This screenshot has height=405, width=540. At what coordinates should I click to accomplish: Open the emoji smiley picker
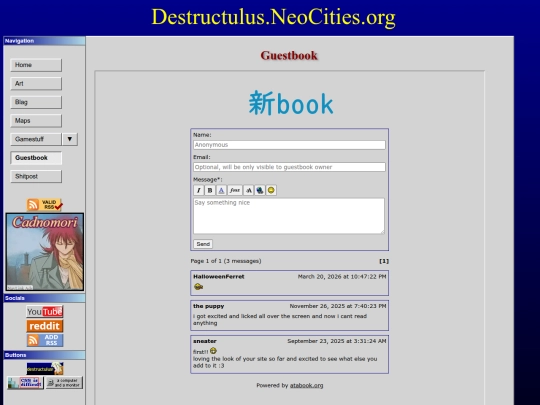point(271,190)
